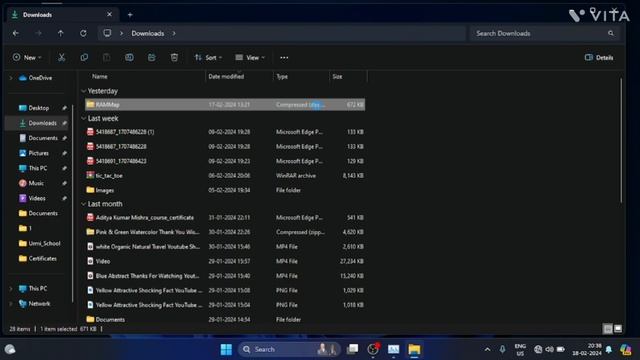The width and height of the screenshot is (640, 360).
Task: Click the Cut scissors icon
Action: pyautogui.click(x=61, y=58)
